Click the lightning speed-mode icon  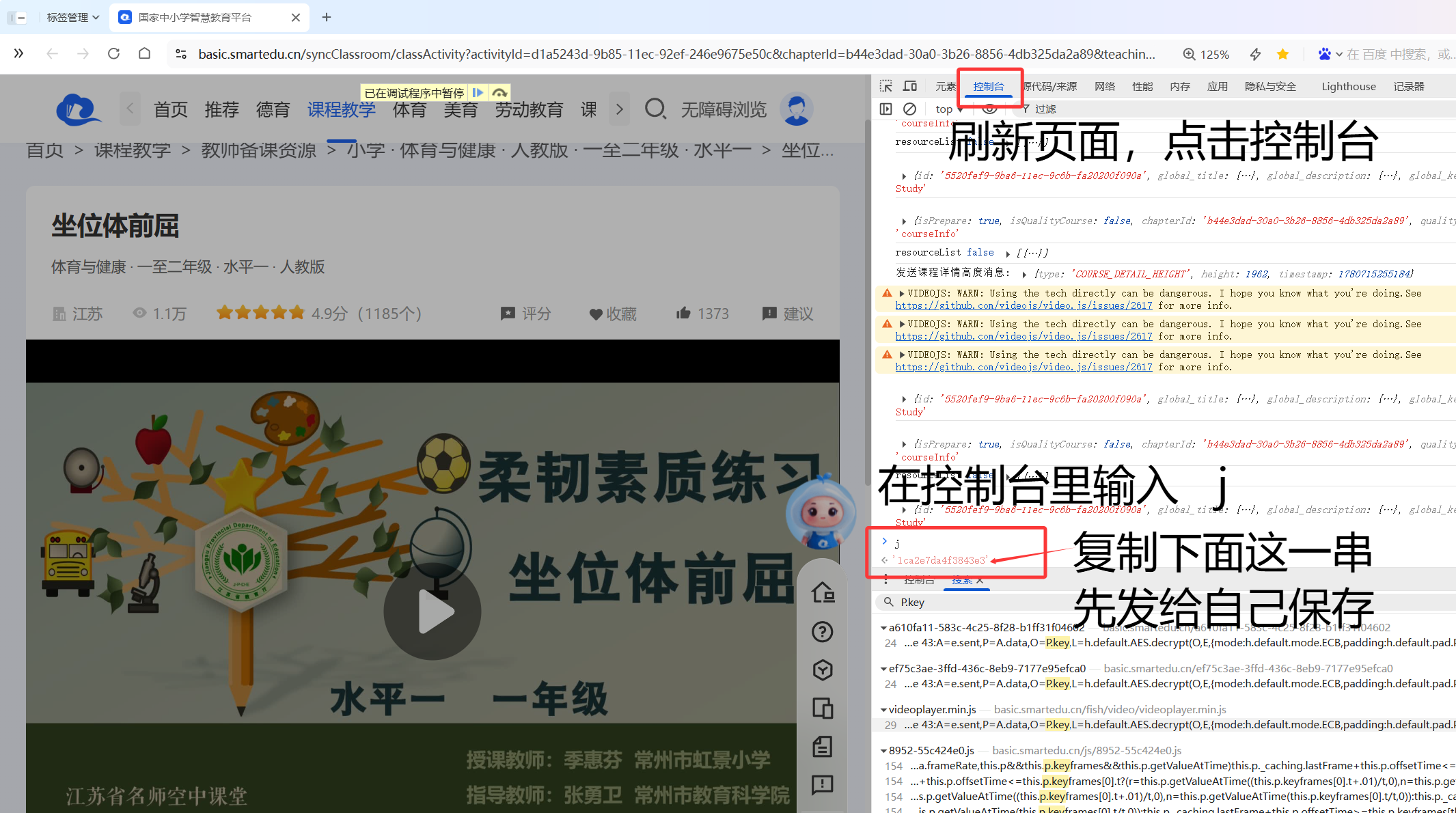tap(1255, 54)
